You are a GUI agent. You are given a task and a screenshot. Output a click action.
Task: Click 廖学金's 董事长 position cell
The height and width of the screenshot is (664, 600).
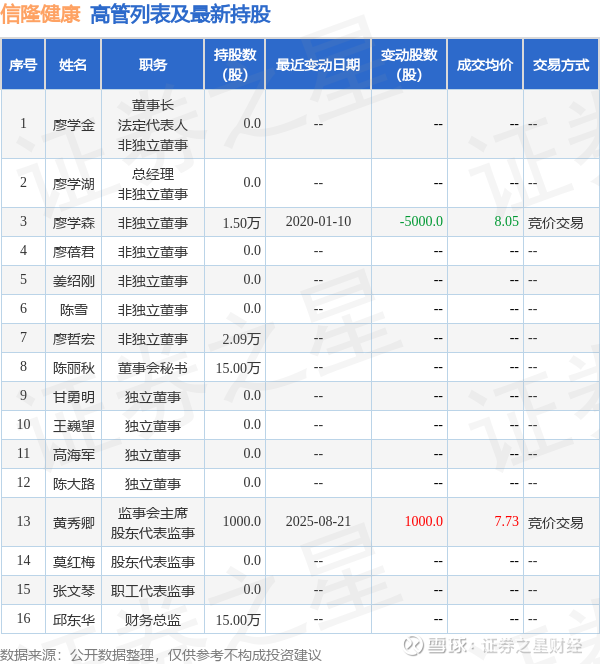click(152, 125)
